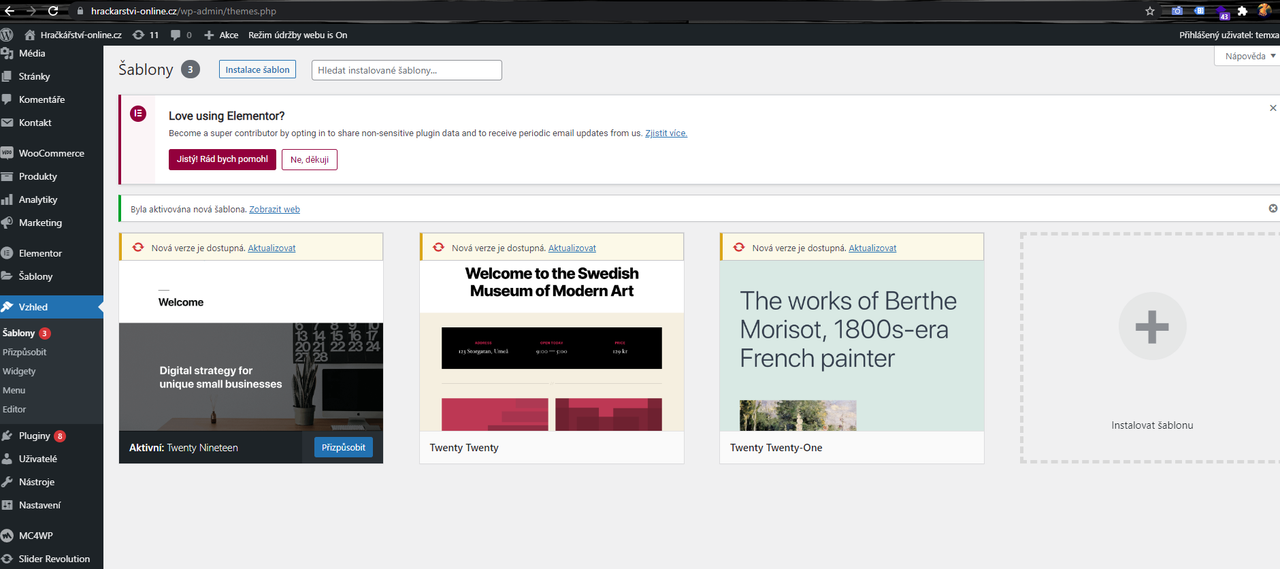Open the comments bubble in the admin bar

(181, 35)
